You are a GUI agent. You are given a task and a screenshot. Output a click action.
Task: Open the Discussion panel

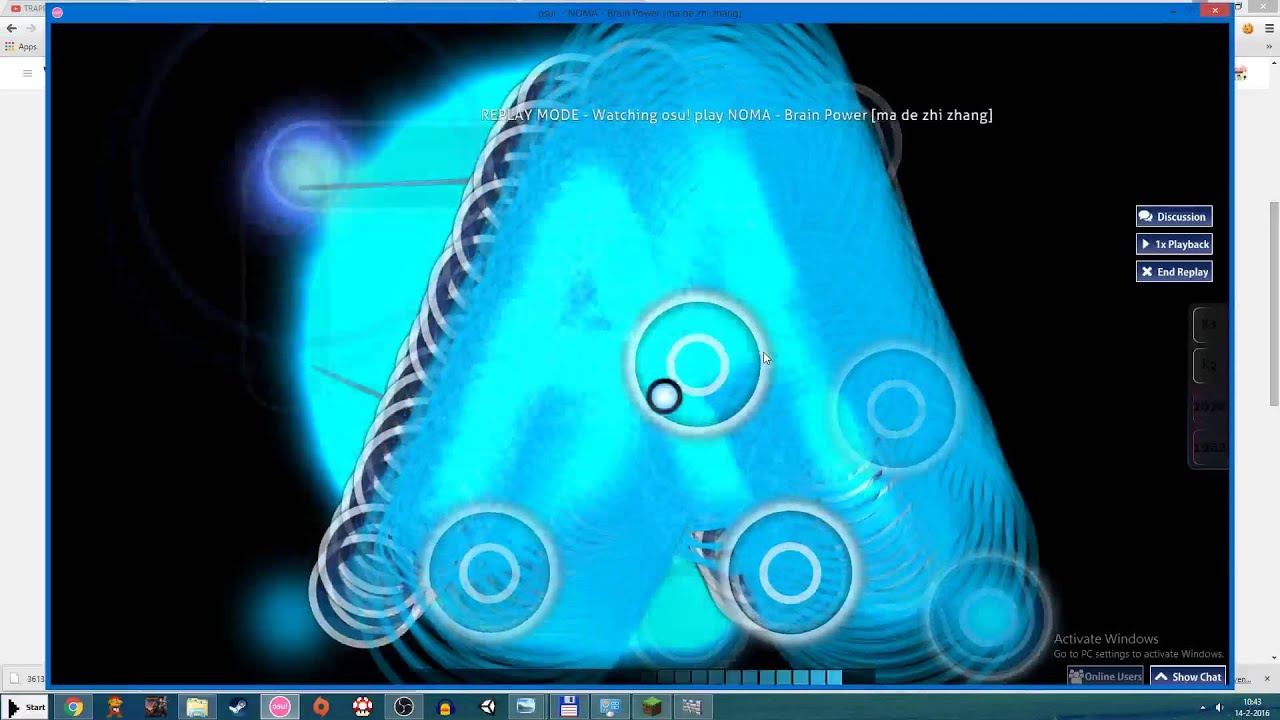click(1174, 217)
